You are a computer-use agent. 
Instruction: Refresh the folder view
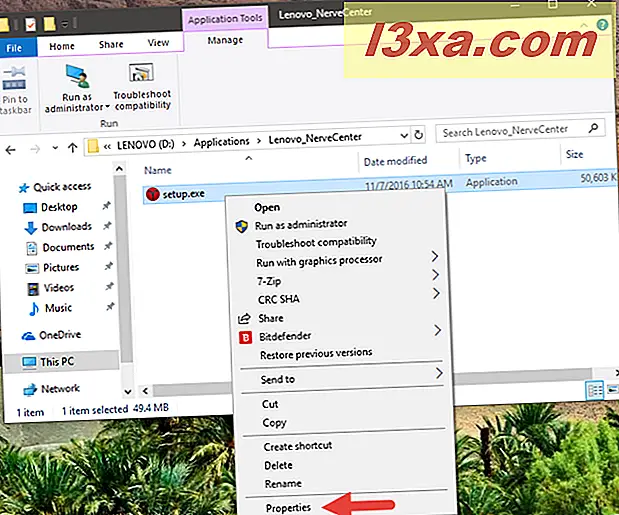pos(418,135)
